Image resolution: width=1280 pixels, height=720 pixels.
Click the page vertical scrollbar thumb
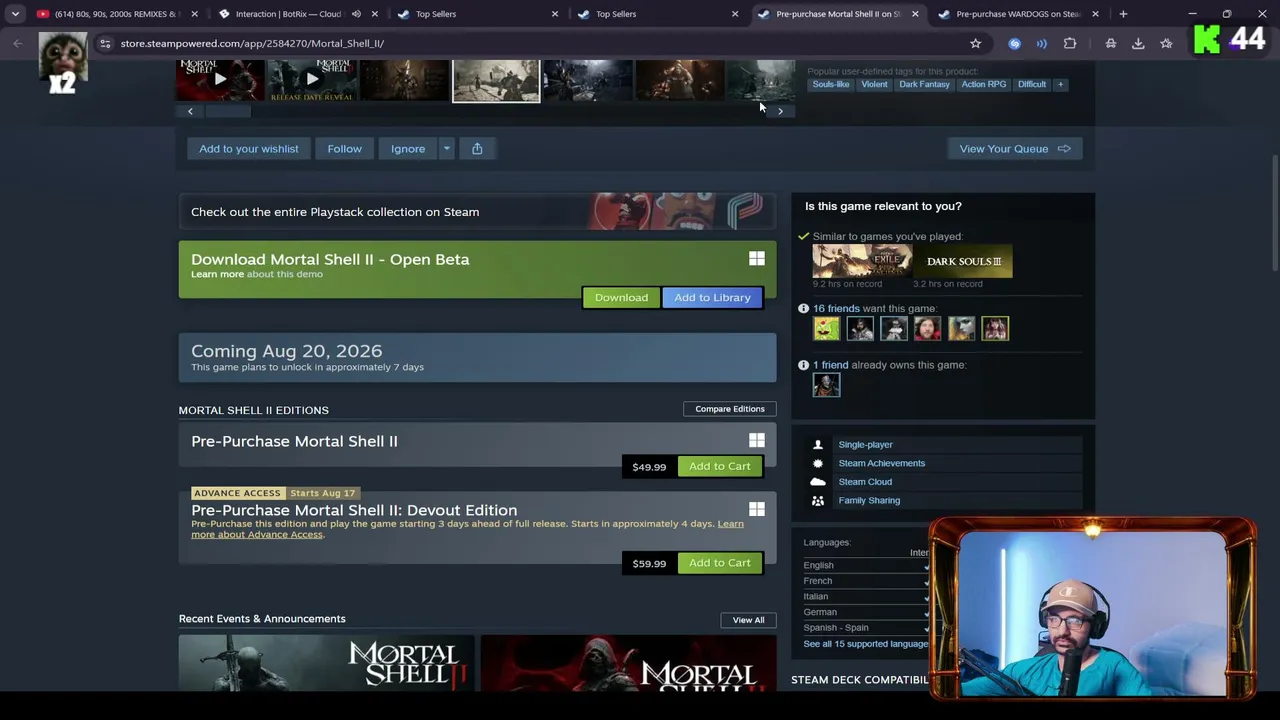coord(1274,213)
